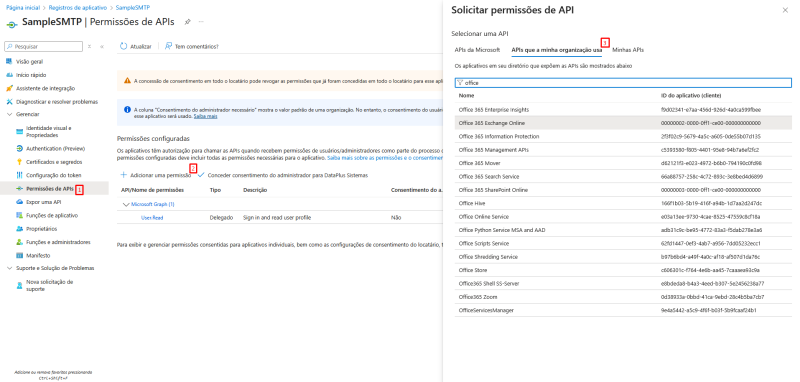Screen dimensions: 800x382
Task: Click the Tem comentários feedback icon
Action: click(x=168, y=46)
